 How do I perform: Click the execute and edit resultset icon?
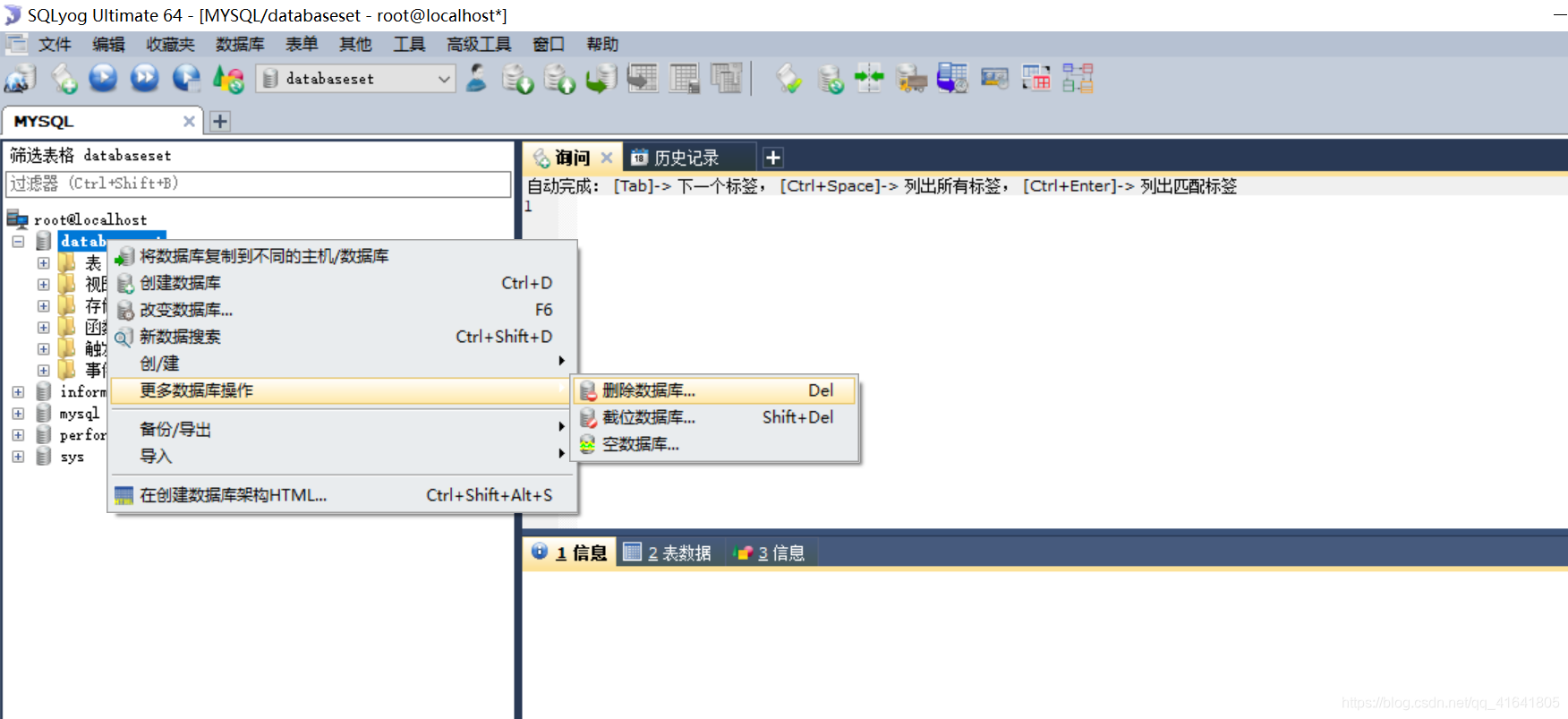(186, 79)
